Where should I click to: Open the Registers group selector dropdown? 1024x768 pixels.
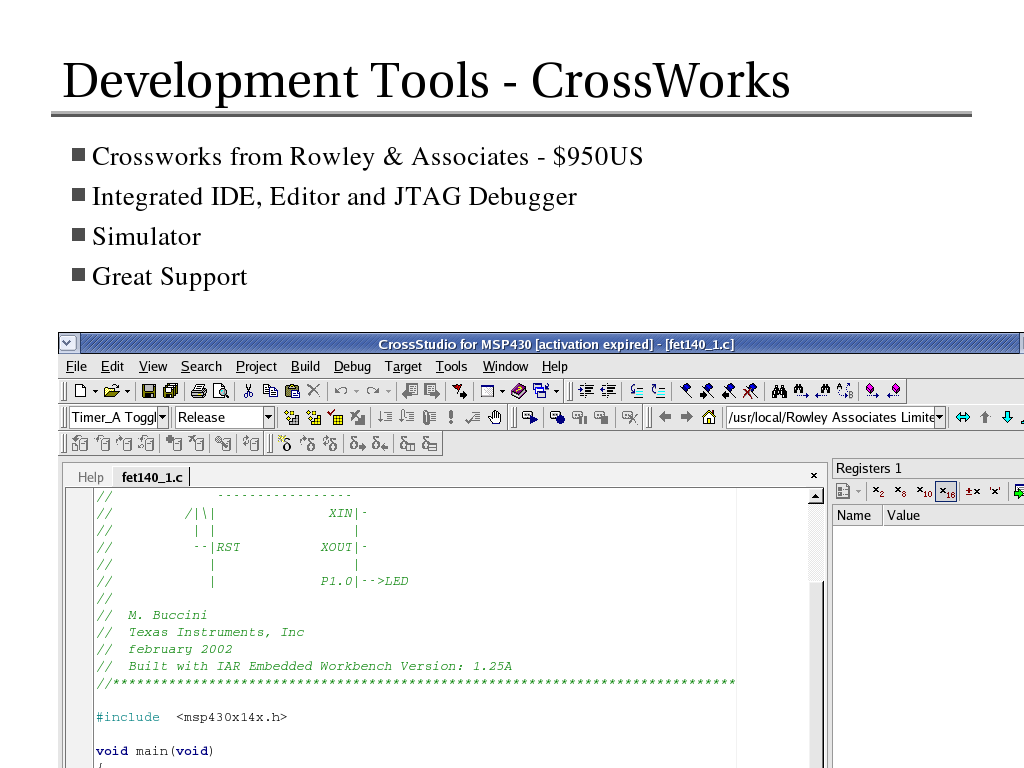coord(858,492)
